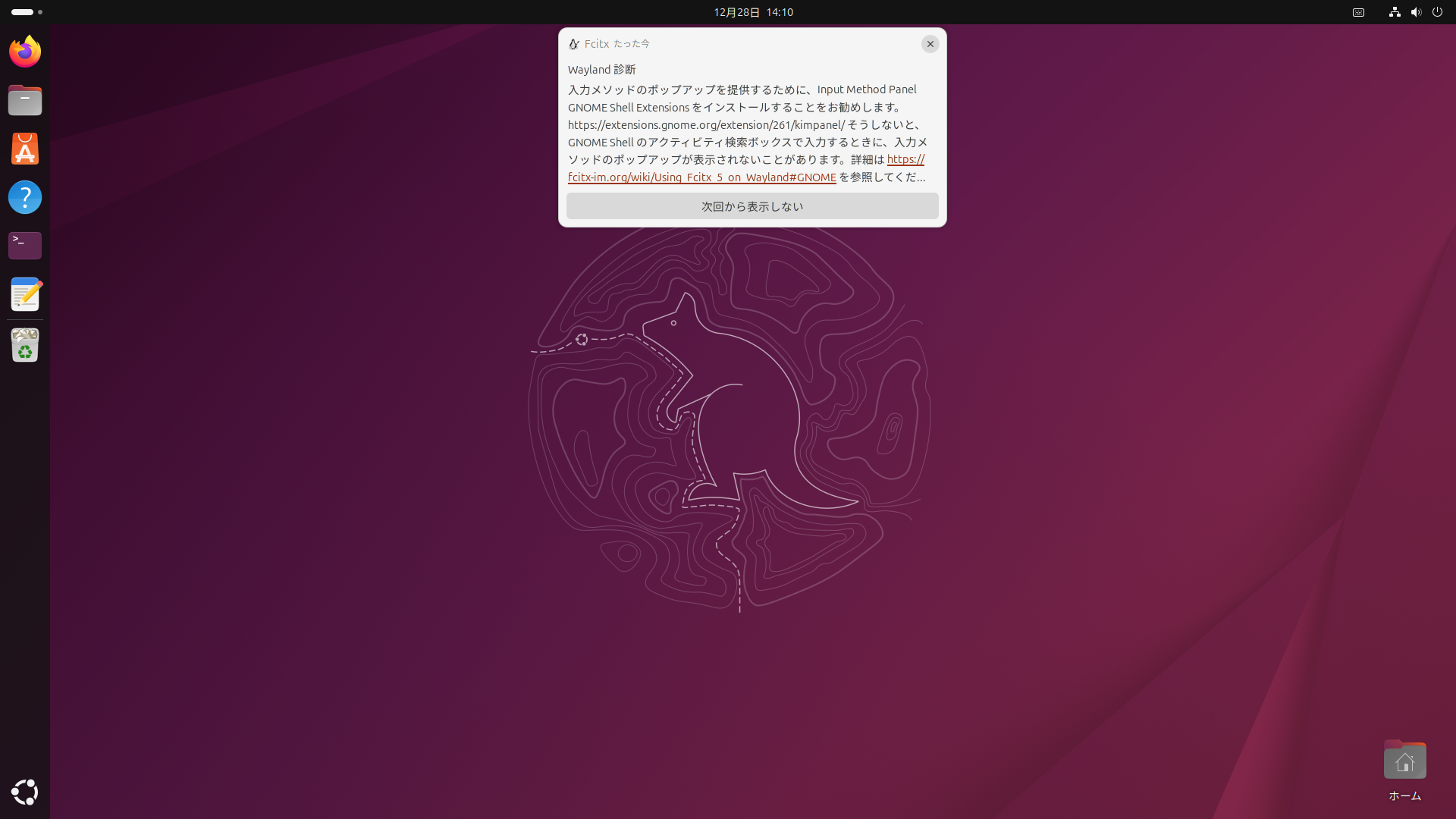Launch the Ubuntu App Center
The width and height of the screenshot is (1456, 819).
(x=25, y=149)
